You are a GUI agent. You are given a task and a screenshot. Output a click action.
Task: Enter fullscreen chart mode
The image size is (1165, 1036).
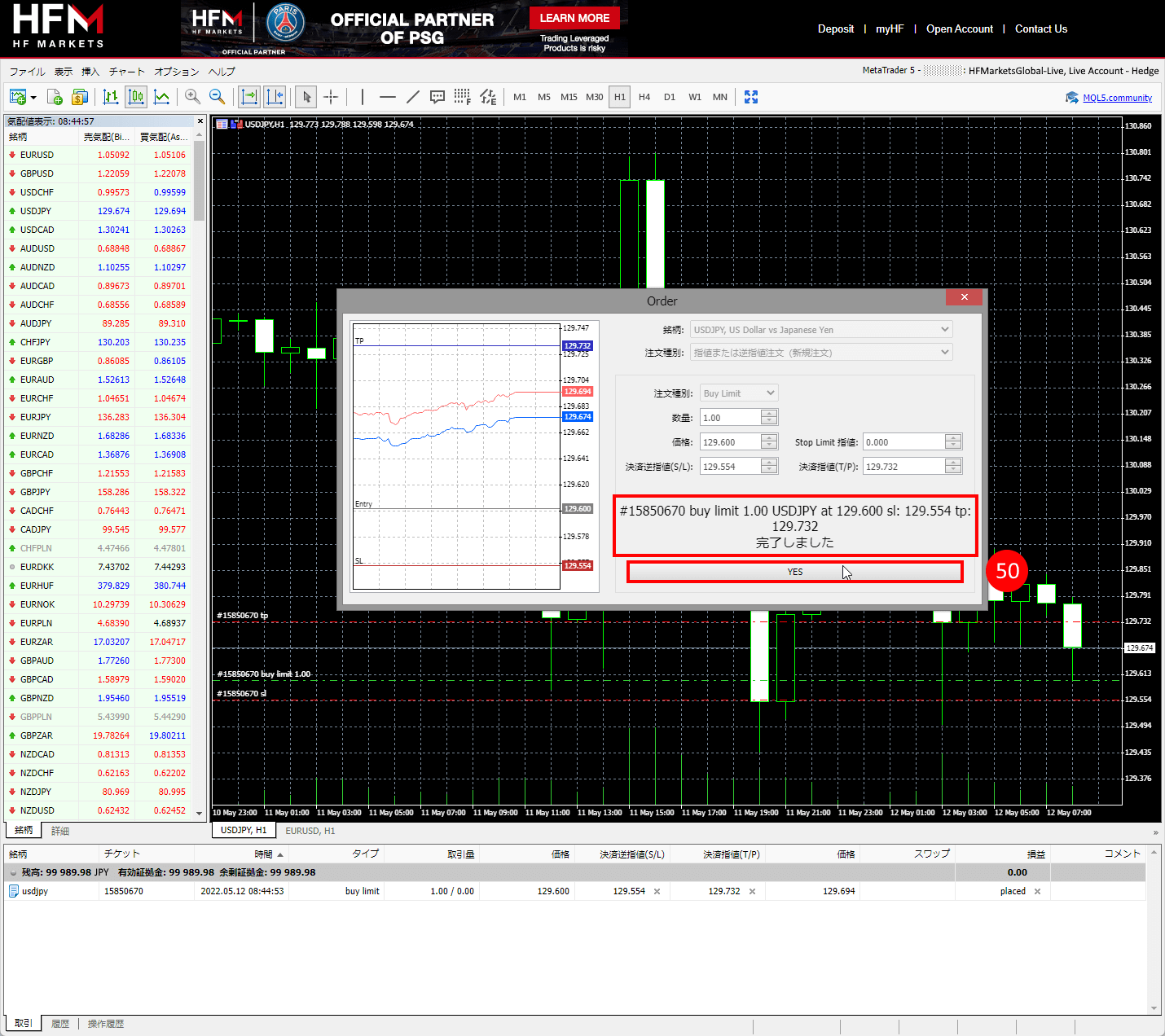pos(751,97)
